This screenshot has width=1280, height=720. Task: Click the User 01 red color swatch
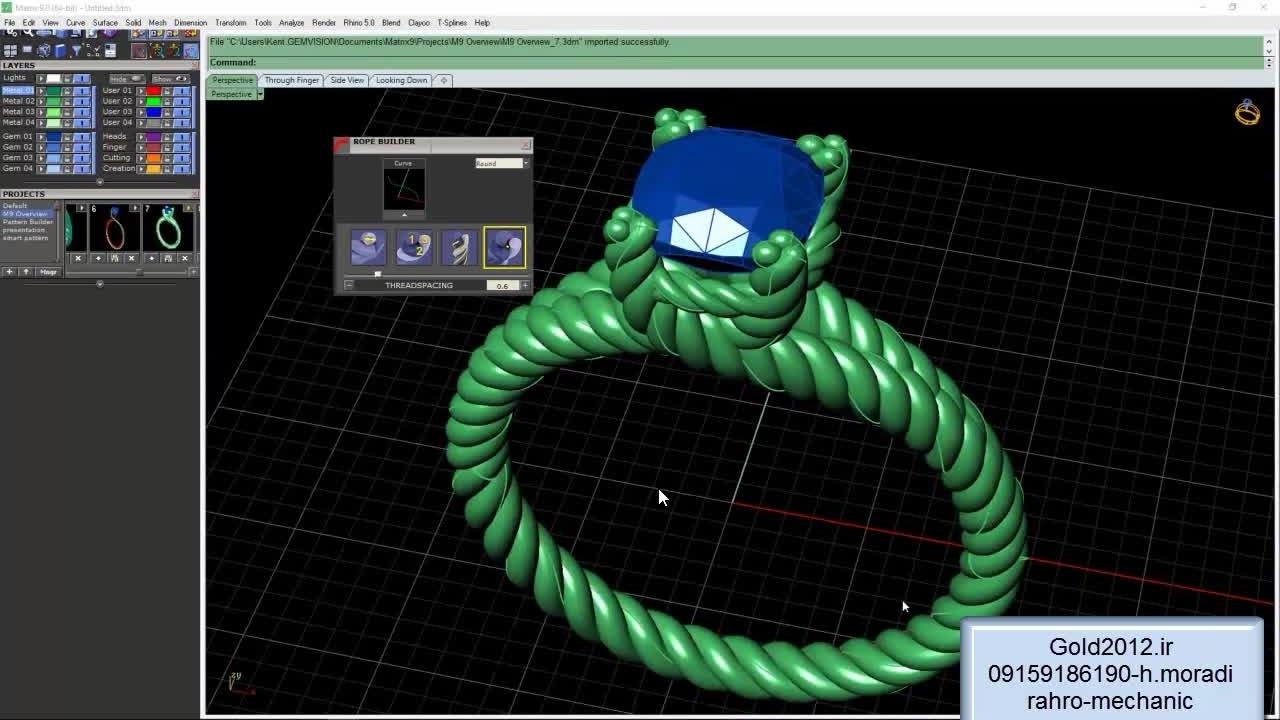tap(153, 91)
